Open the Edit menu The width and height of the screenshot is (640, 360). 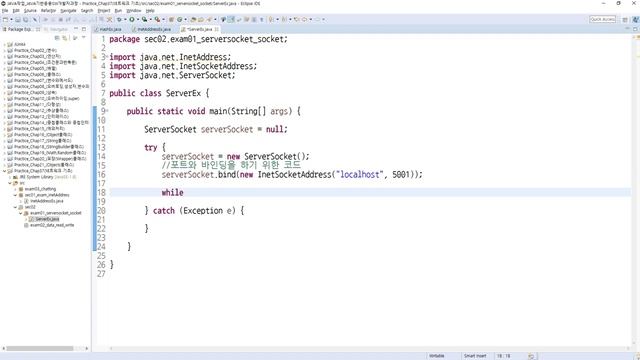(16, 11)
